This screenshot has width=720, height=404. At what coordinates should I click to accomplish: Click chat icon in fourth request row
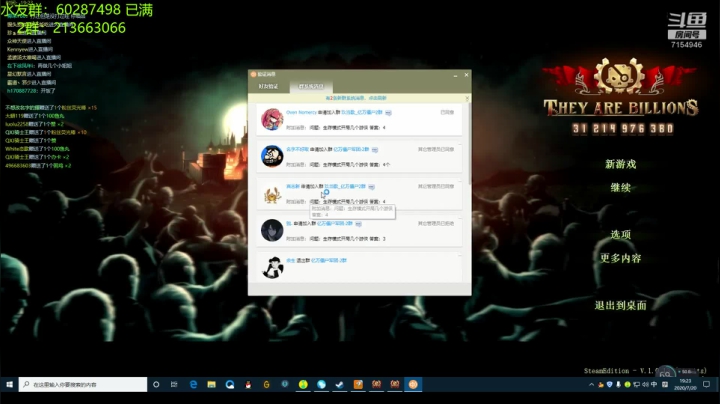tap(359, 224)
